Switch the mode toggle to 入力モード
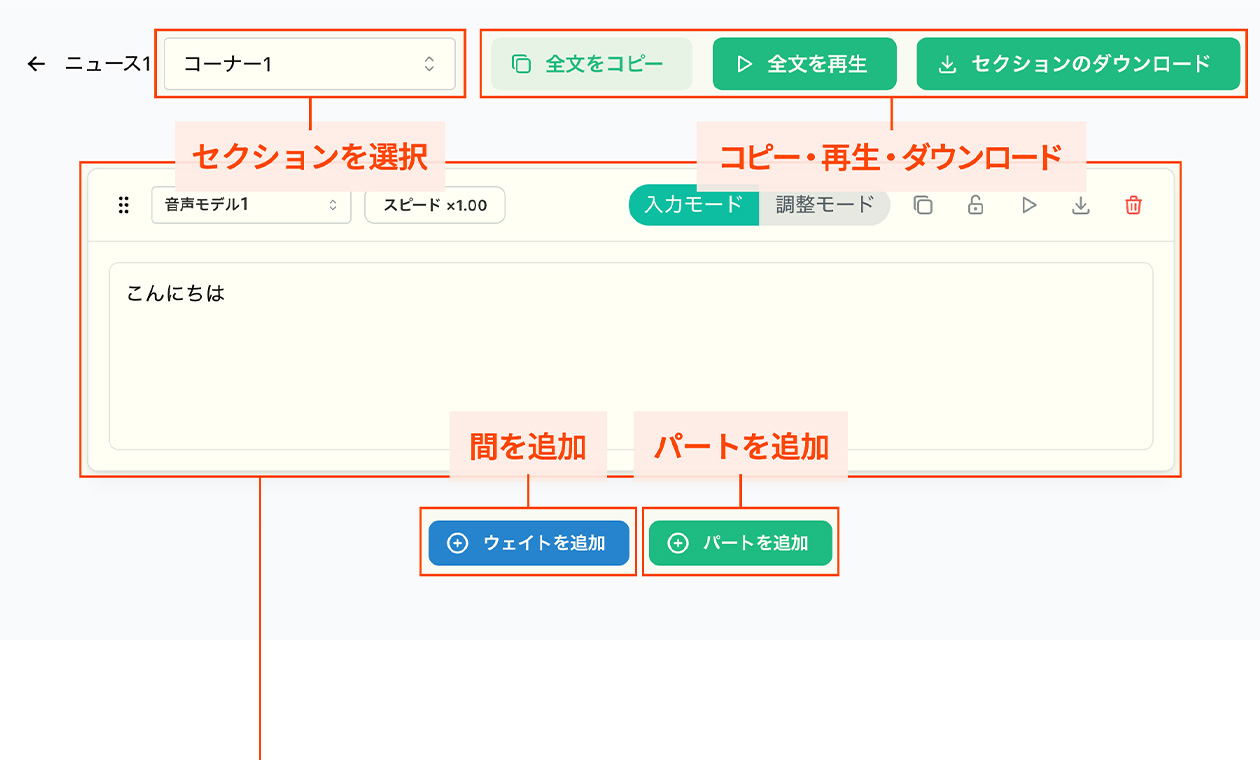This screenshot has height=760, width=1260. coord(693,206)
